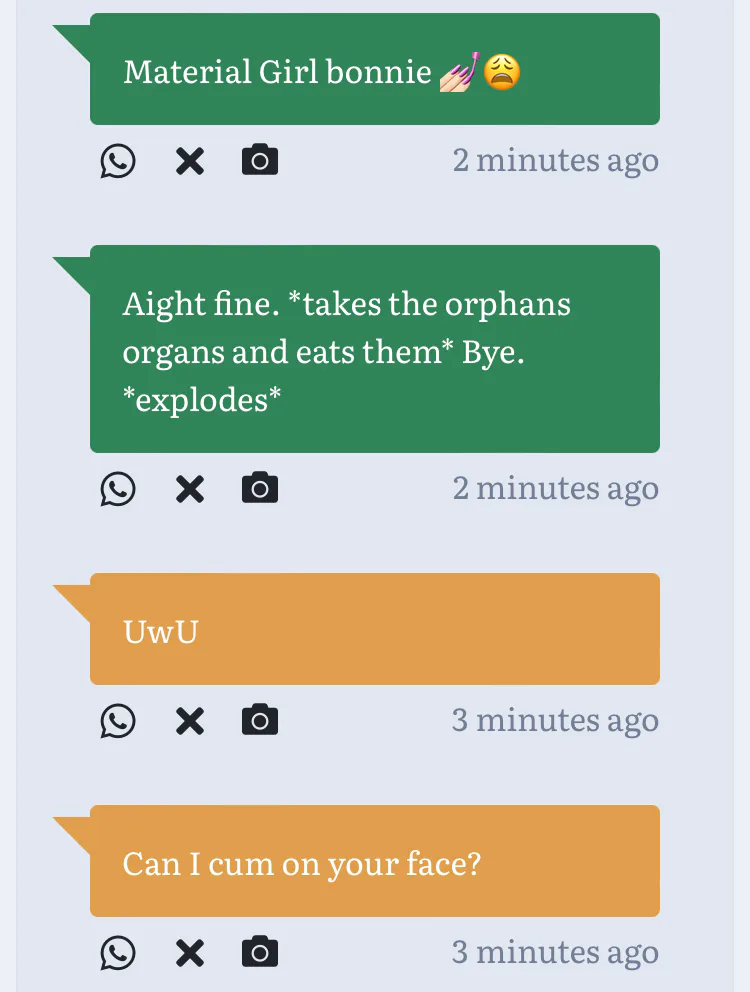
Task: Click "3 minutes ago" under the last message
Action: [555, 952]
